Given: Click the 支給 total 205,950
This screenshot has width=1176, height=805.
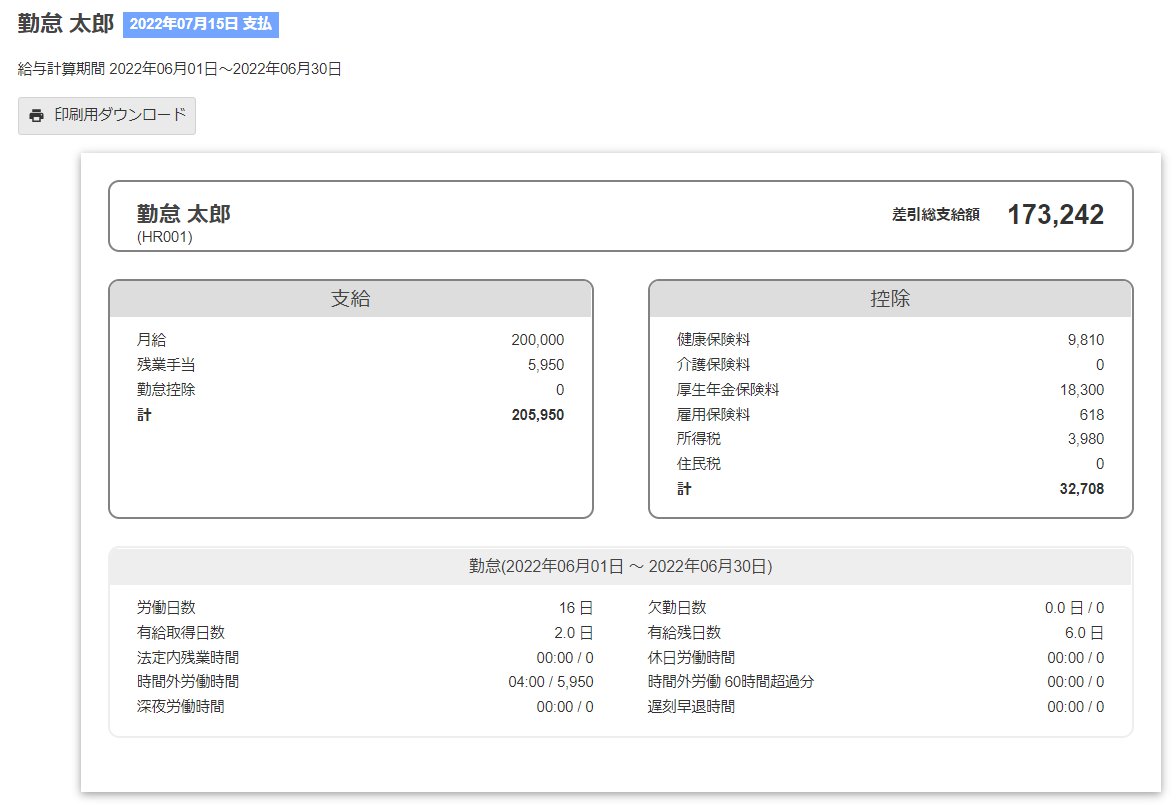Looking at the screenshot, I should [537, 415].
